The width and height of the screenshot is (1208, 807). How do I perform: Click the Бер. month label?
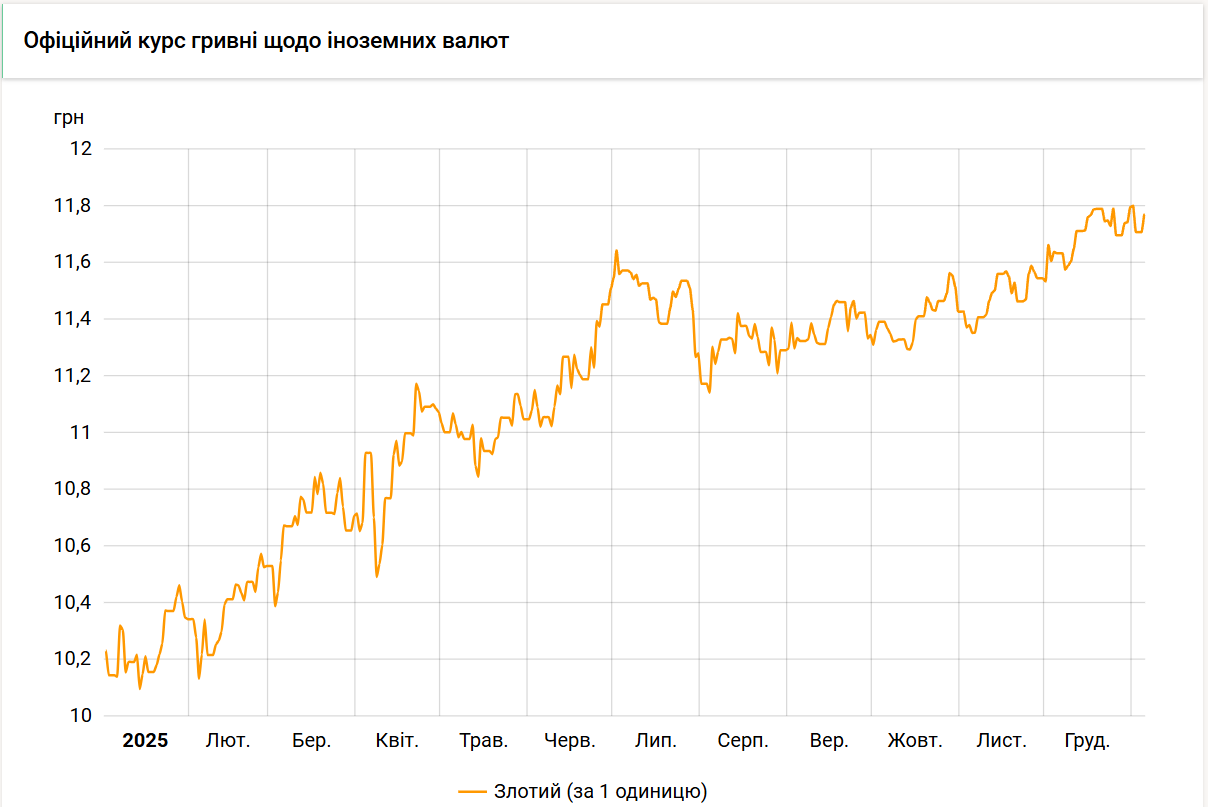[311, 741]
